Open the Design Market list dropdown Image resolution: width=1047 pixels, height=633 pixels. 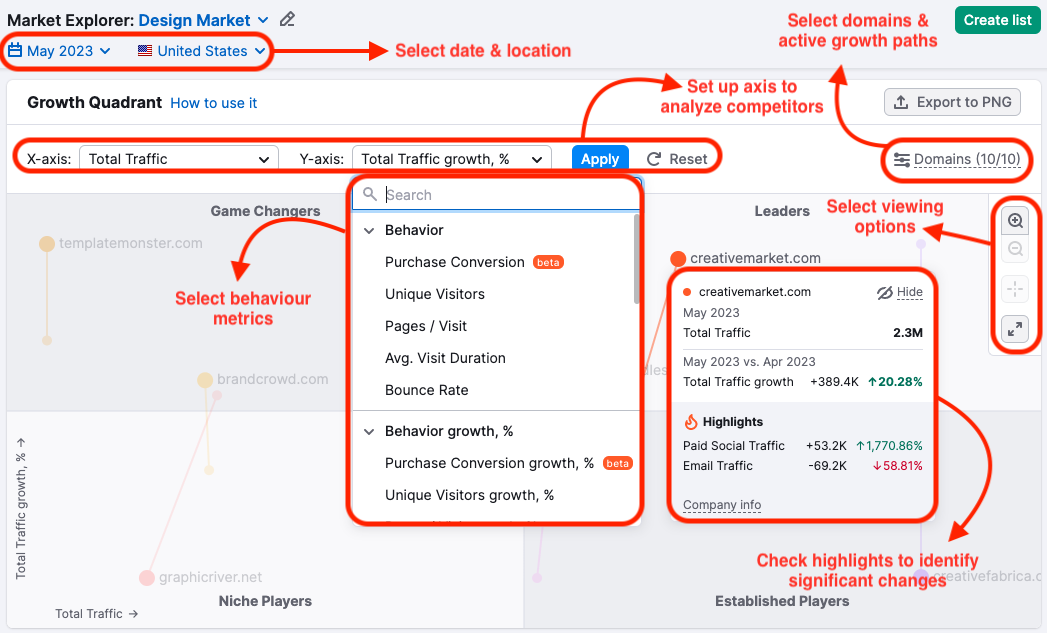click(263, 20)
